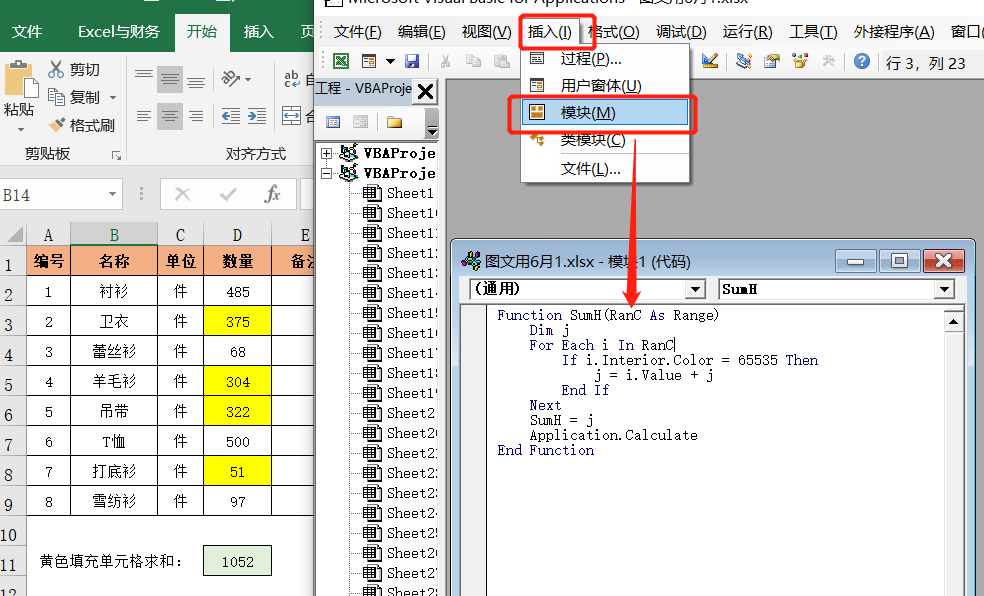
Task: Choose 模块(M) from Insert menu
Action: (605, 113)
